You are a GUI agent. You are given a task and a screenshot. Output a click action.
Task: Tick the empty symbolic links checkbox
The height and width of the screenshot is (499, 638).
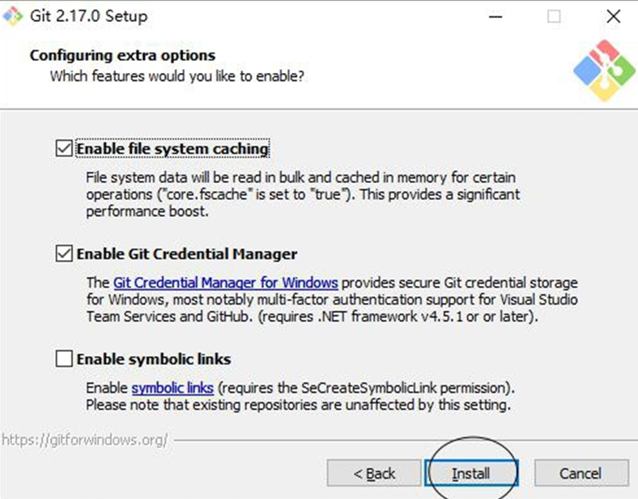64,359
